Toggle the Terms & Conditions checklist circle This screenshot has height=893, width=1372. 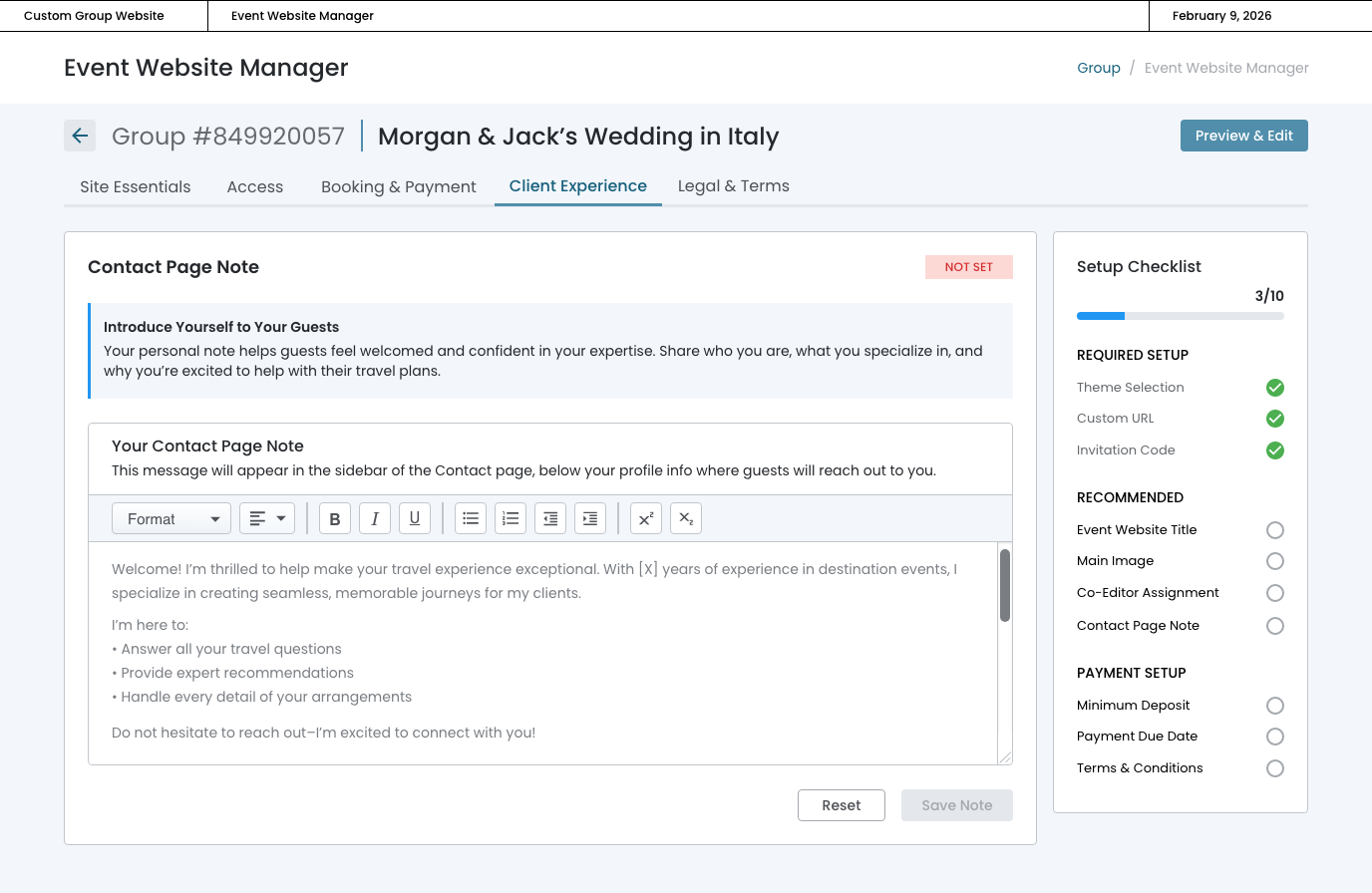click(x=1274, y=768)
